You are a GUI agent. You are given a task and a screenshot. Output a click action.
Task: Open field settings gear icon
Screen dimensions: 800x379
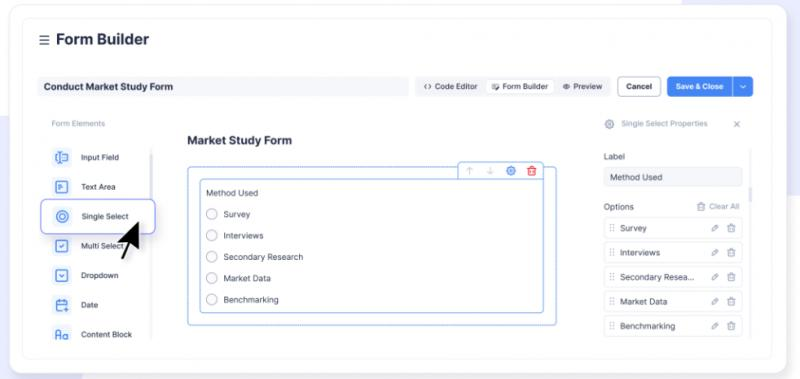pos(511,171)
